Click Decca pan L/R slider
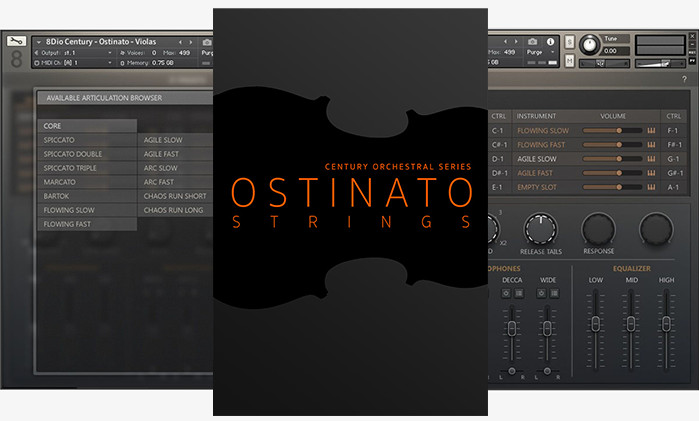The height and width of the screenshot is (421, 699). coord(512,371)
